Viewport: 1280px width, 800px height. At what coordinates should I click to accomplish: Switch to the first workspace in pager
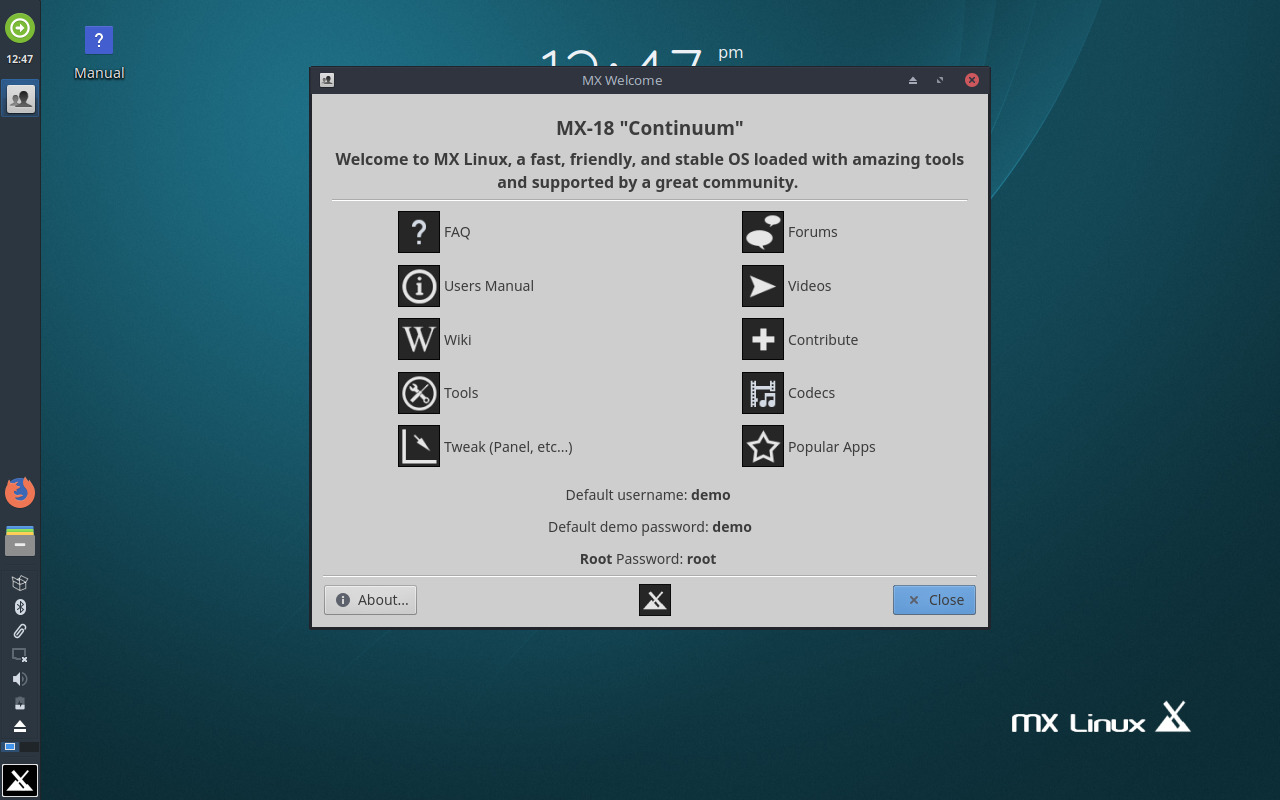coord(10,747)
